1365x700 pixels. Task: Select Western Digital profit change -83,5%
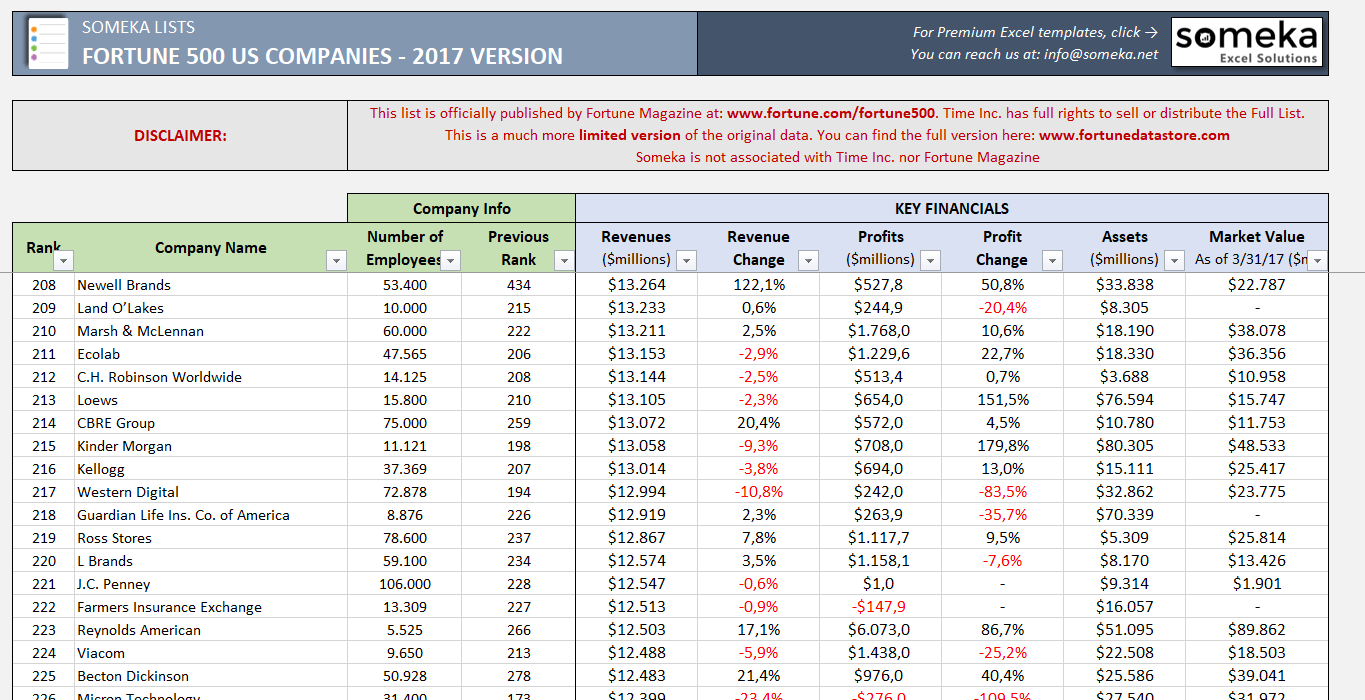(1002, 492)
